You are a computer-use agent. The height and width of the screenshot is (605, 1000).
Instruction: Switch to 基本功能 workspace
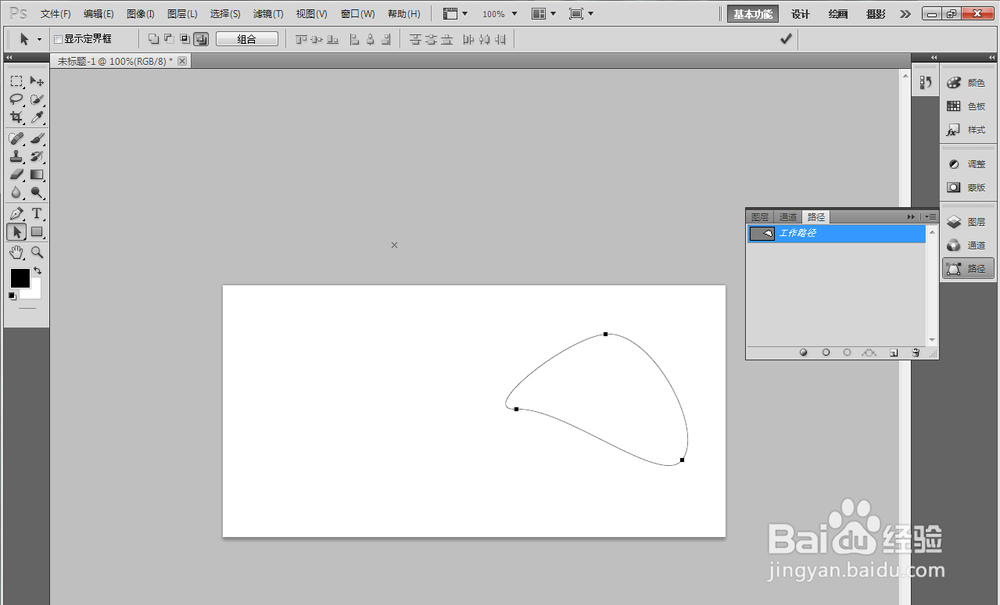(753, 14)
